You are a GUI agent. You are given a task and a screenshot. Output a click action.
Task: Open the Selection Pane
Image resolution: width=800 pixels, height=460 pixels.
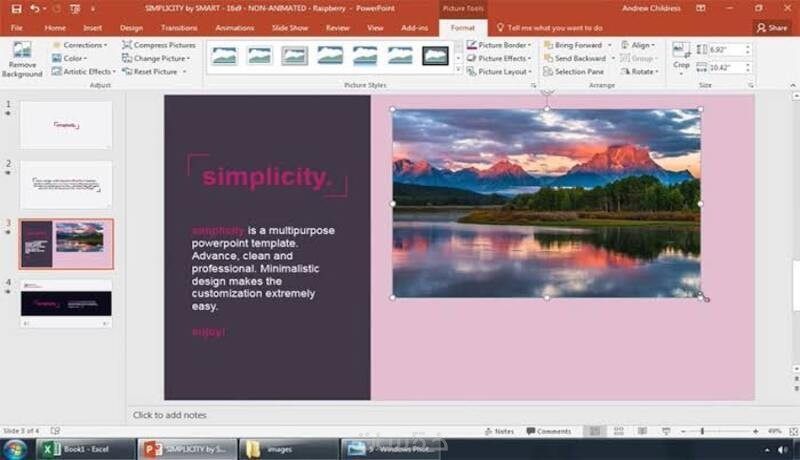[x=573, y=71]
